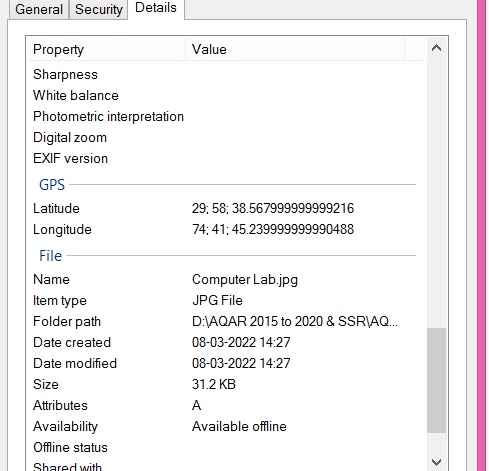Click the scrollbar down arrow

pyautogui.click(x=436, y=462)
